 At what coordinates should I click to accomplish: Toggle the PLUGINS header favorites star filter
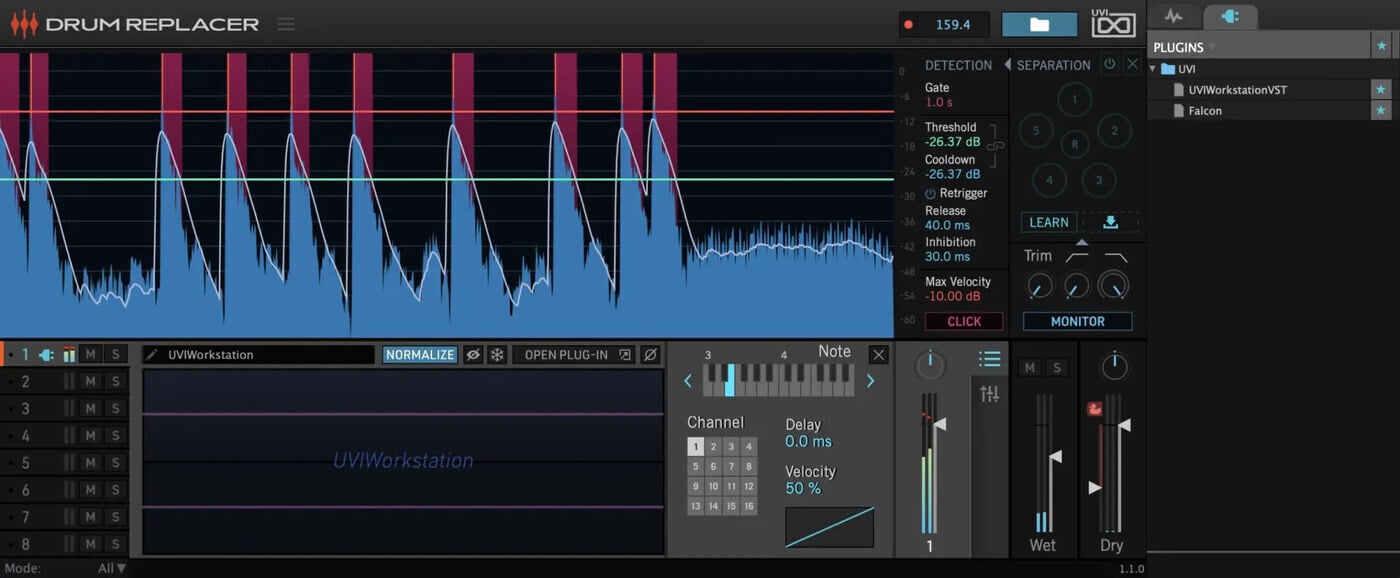pyautogui.click(x=1381, y=46)
